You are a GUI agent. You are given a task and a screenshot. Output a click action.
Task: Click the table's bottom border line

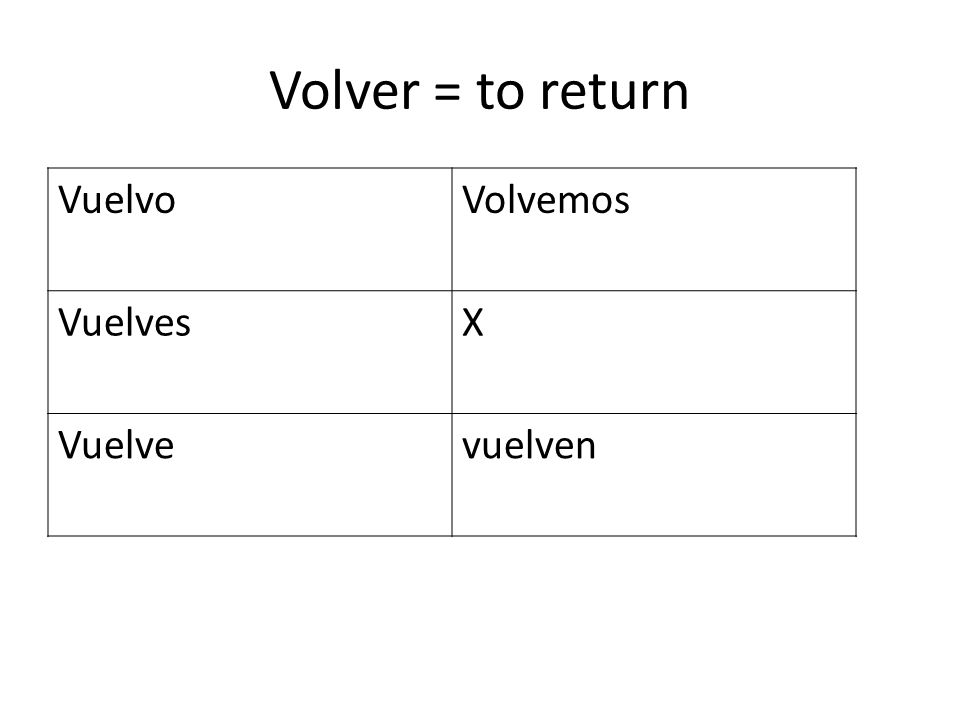coord(452,536)
